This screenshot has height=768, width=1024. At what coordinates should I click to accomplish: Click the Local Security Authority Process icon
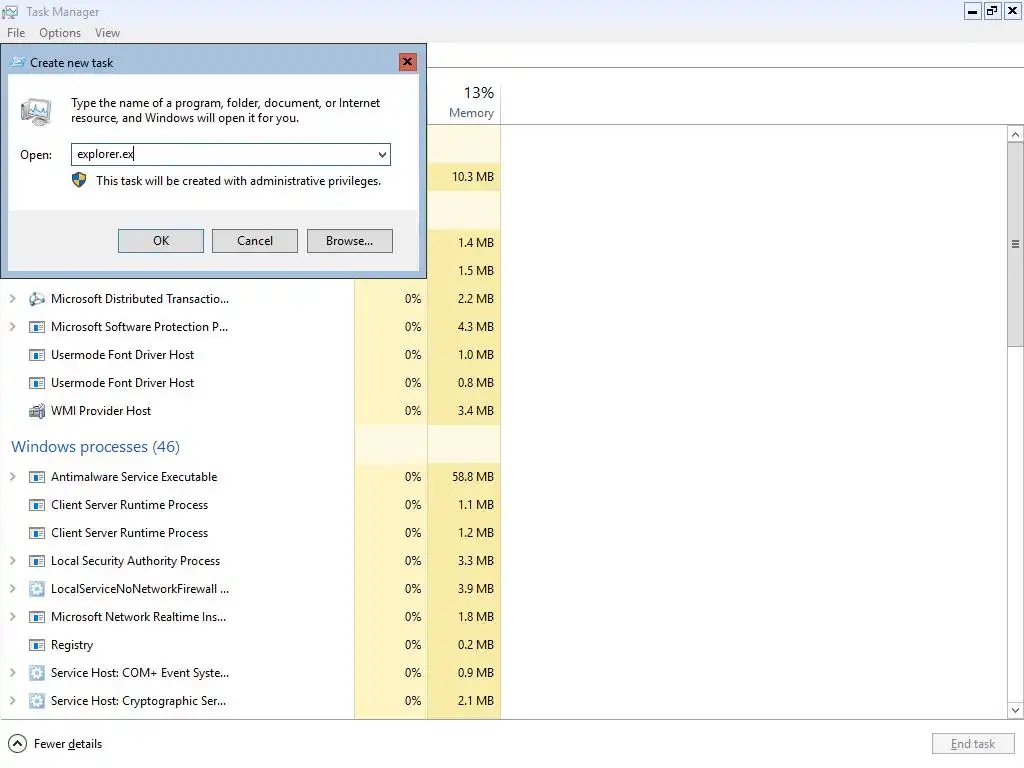[x=37, y=561]
